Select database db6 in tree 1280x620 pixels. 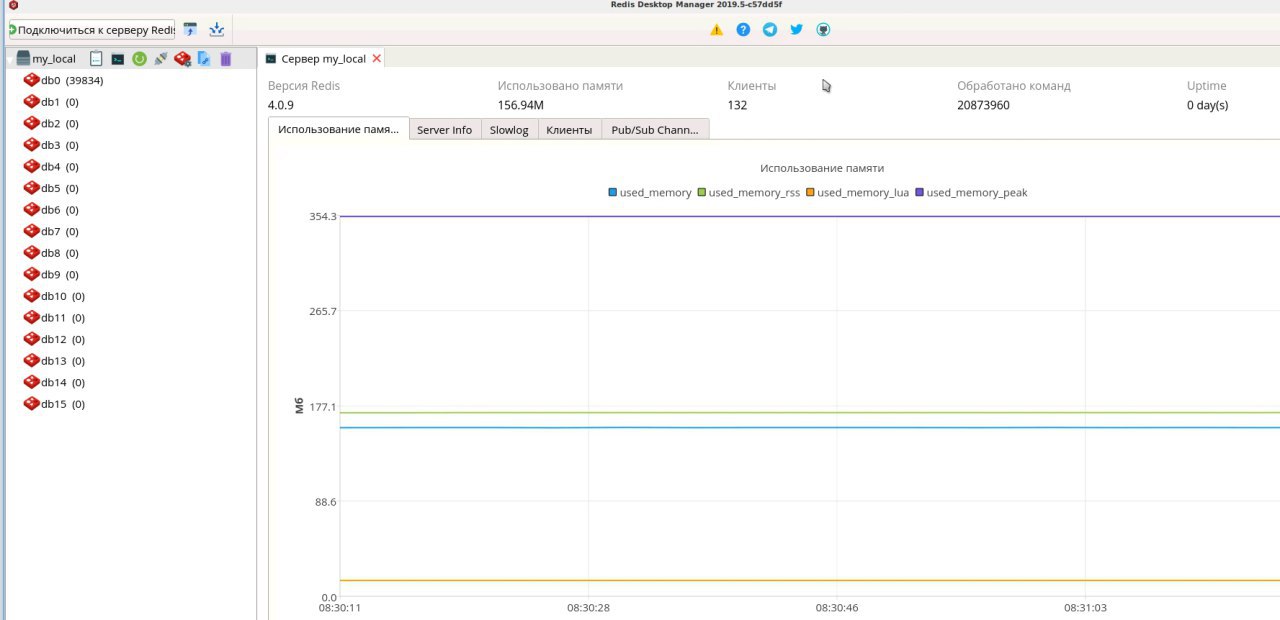click(x=52, y=210)
